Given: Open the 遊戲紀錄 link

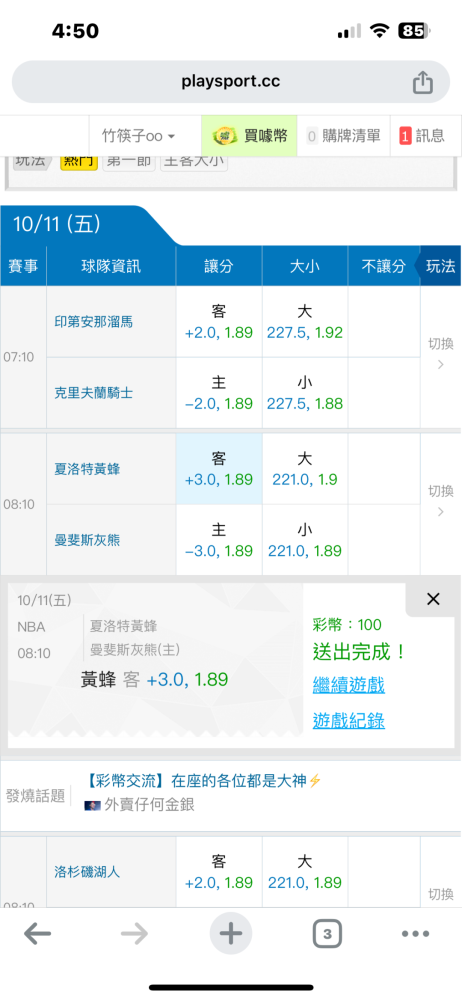Looking at the screenshot, I should [348, 721].
